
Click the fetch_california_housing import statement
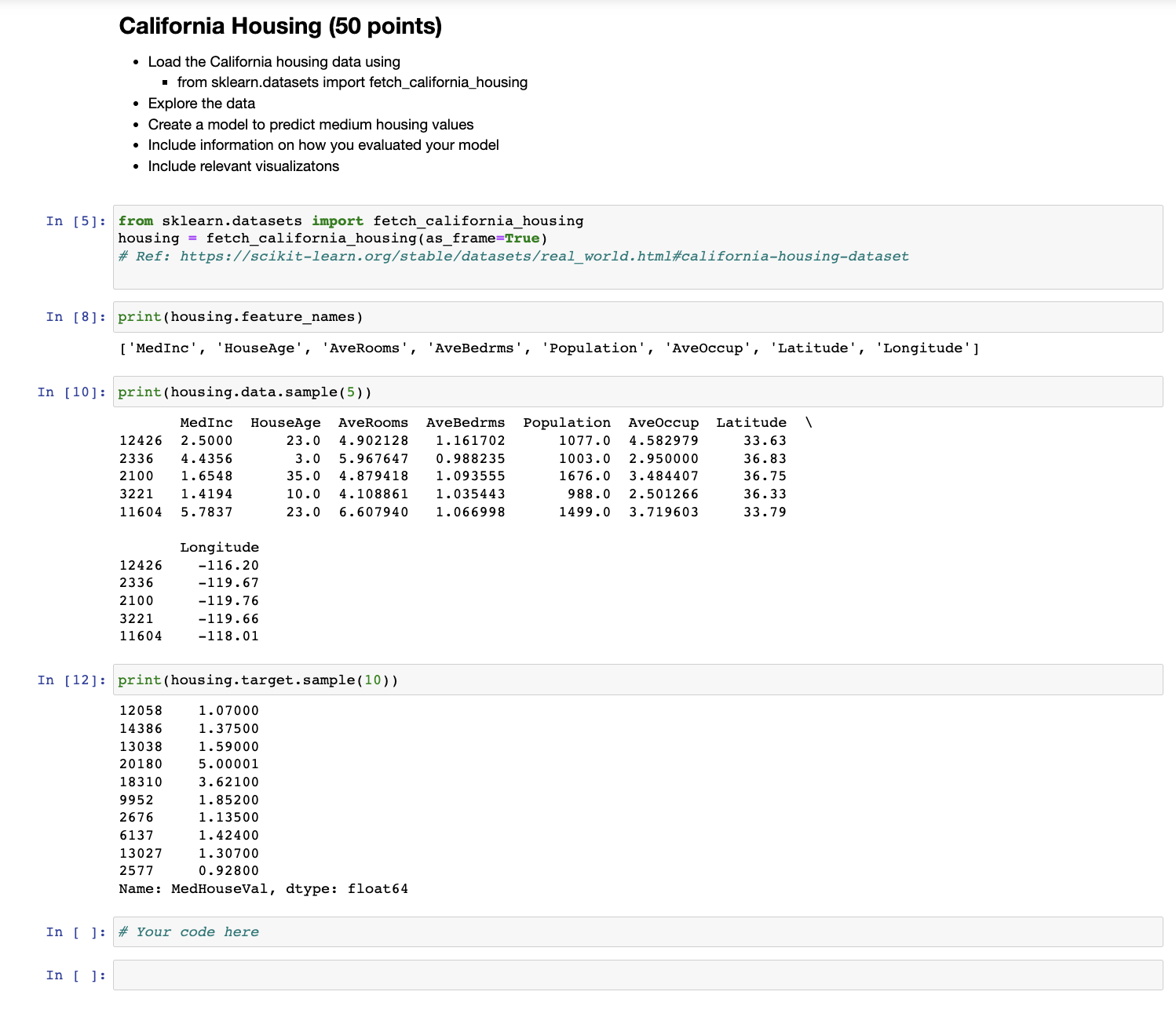point(350,221)
